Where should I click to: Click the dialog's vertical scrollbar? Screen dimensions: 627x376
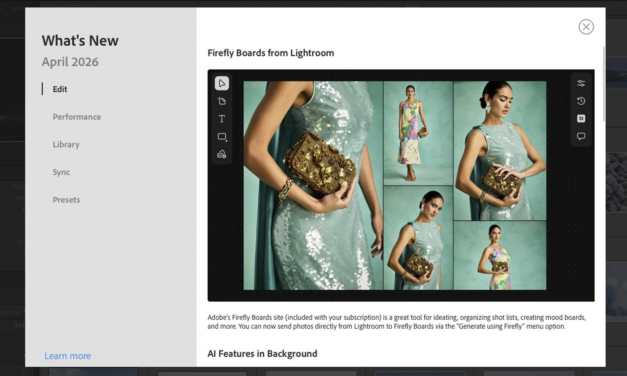point(603,84)
